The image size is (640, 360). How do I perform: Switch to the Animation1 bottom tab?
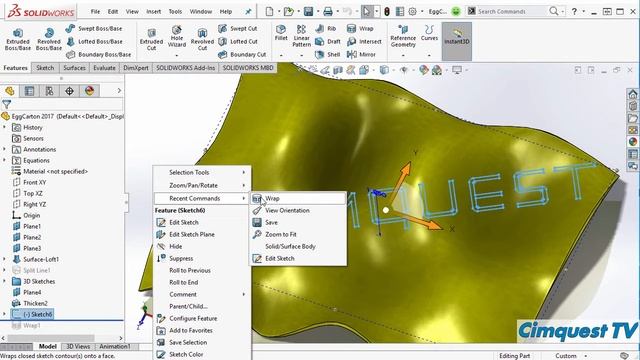click(115, 346)
